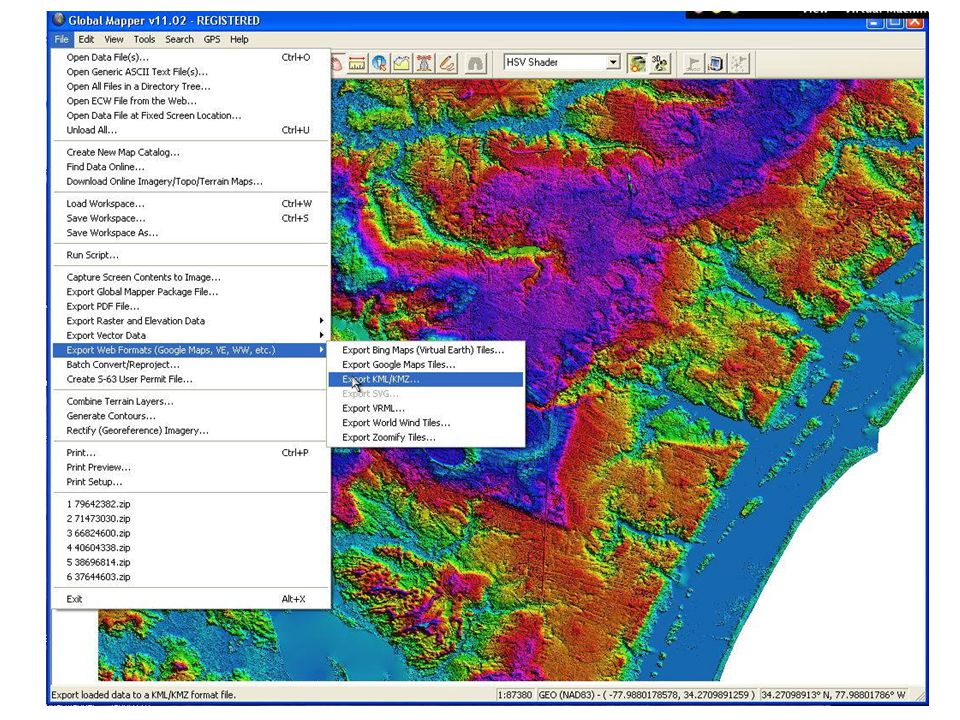Click the greyed GPS flag icon
The width and height of the screenshot is (960, 720).
tap(693, 62)
